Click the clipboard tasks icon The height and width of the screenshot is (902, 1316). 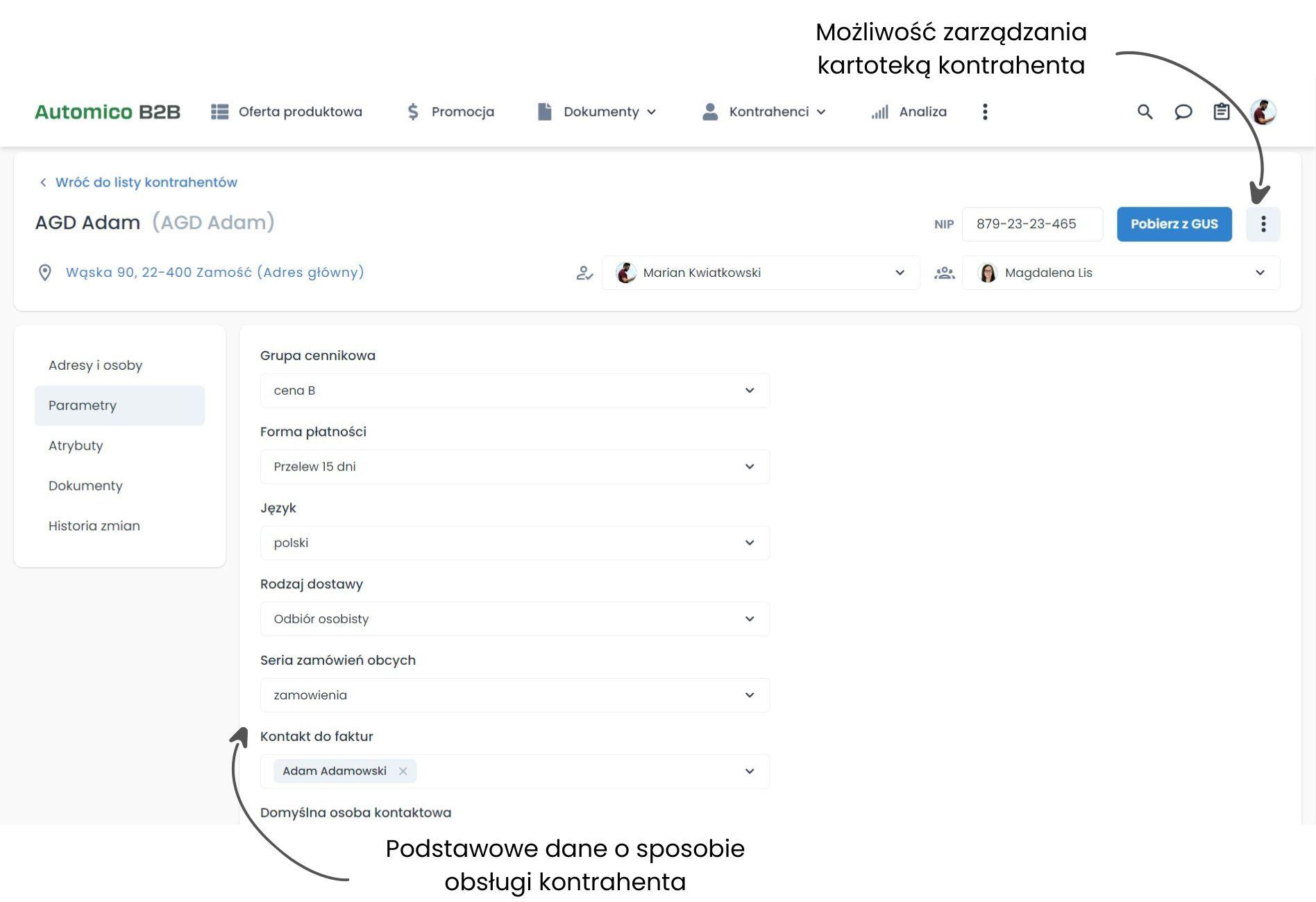1221,112
